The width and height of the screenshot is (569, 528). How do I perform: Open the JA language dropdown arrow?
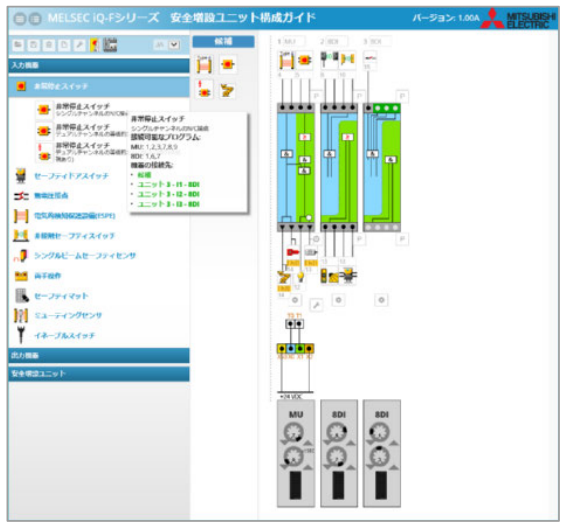click(x=175, y=45)
